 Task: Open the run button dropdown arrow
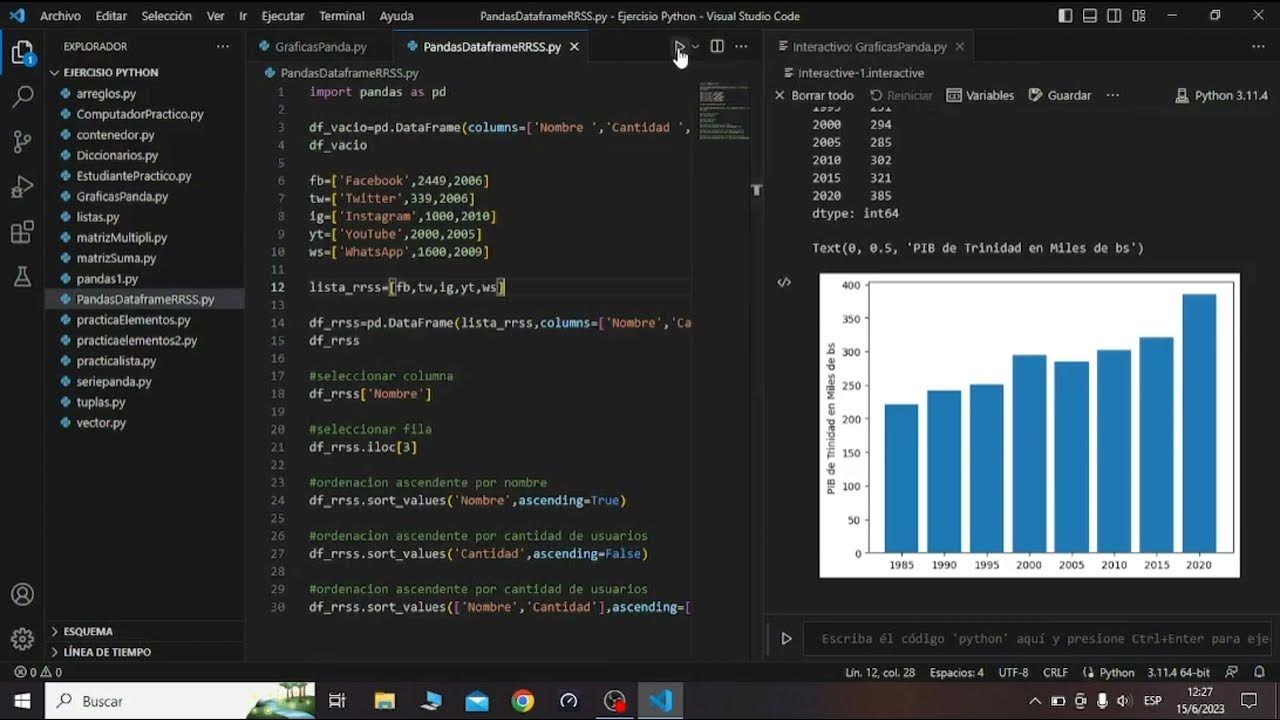coord(696,47)
